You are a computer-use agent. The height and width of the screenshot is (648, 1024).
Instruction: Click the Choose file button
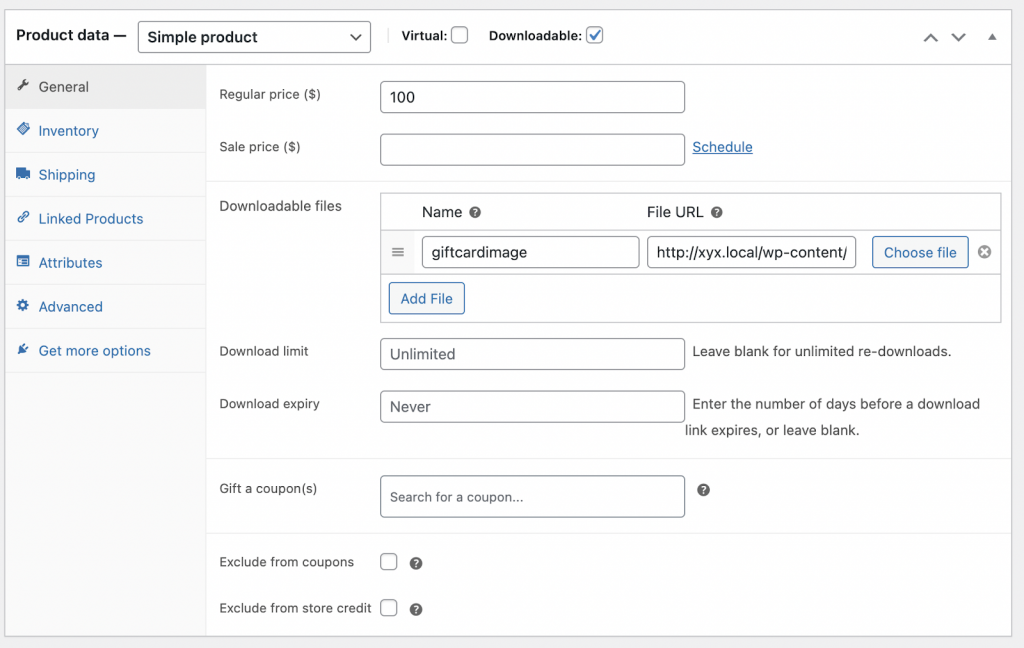[x=920, y=252]
